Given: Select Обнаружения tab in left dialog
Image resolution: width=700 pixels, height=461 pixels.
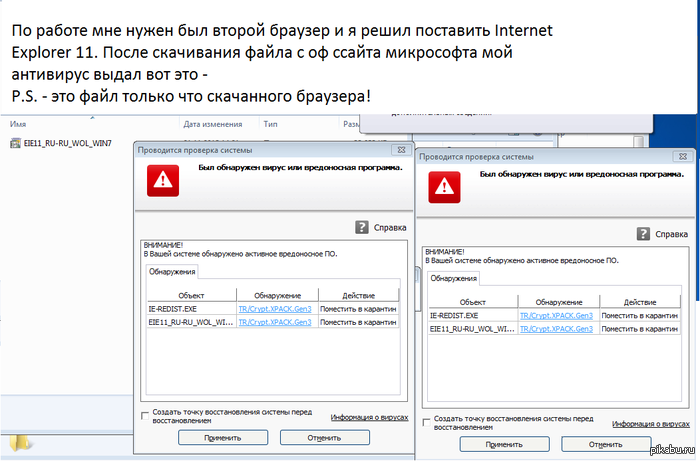Looking at the screenshot, I should tap(172, 271).
